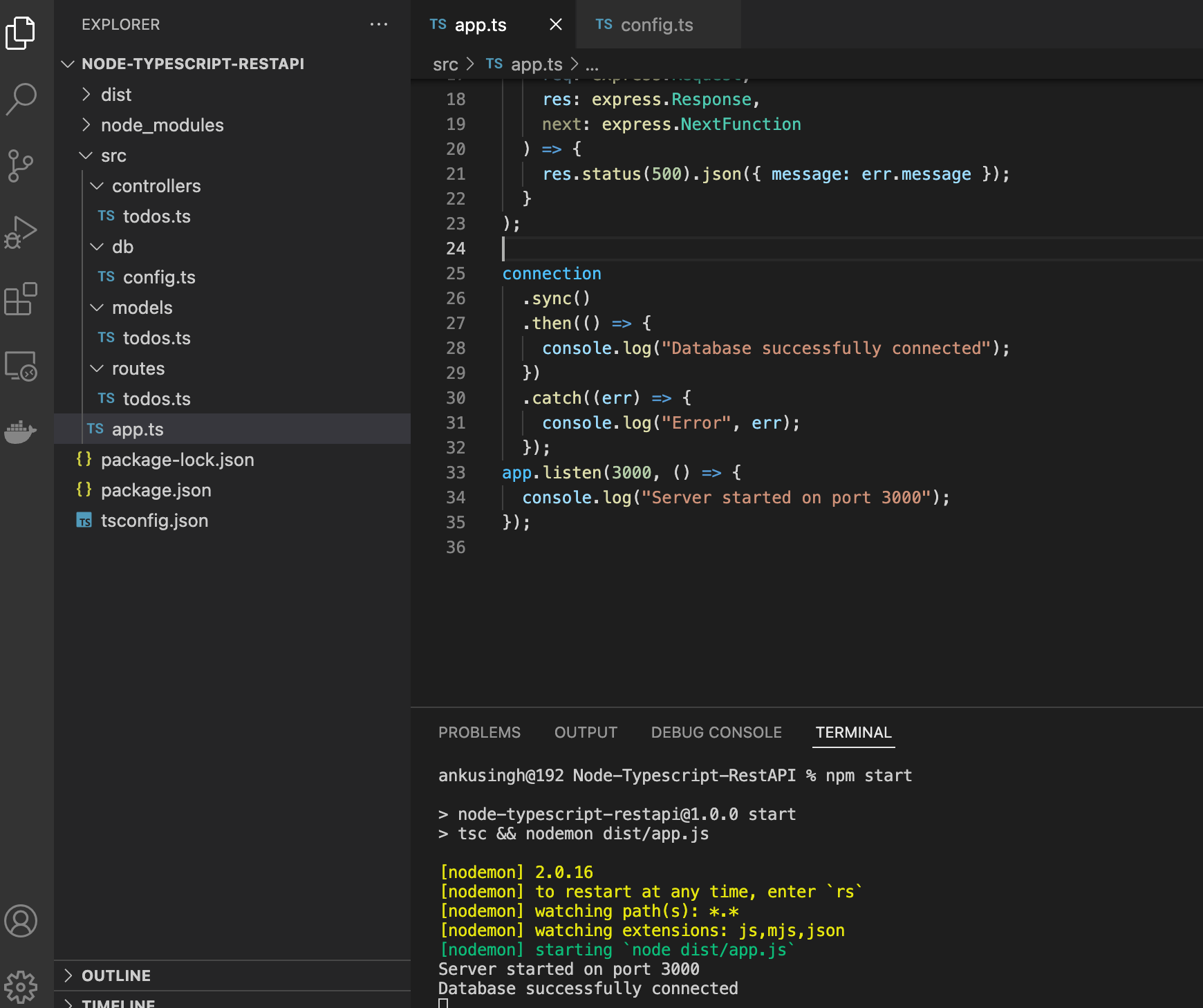Click TS icon on config.ts tab
The width and height of the screenshot is (1203, 1008).
(604, 25)
